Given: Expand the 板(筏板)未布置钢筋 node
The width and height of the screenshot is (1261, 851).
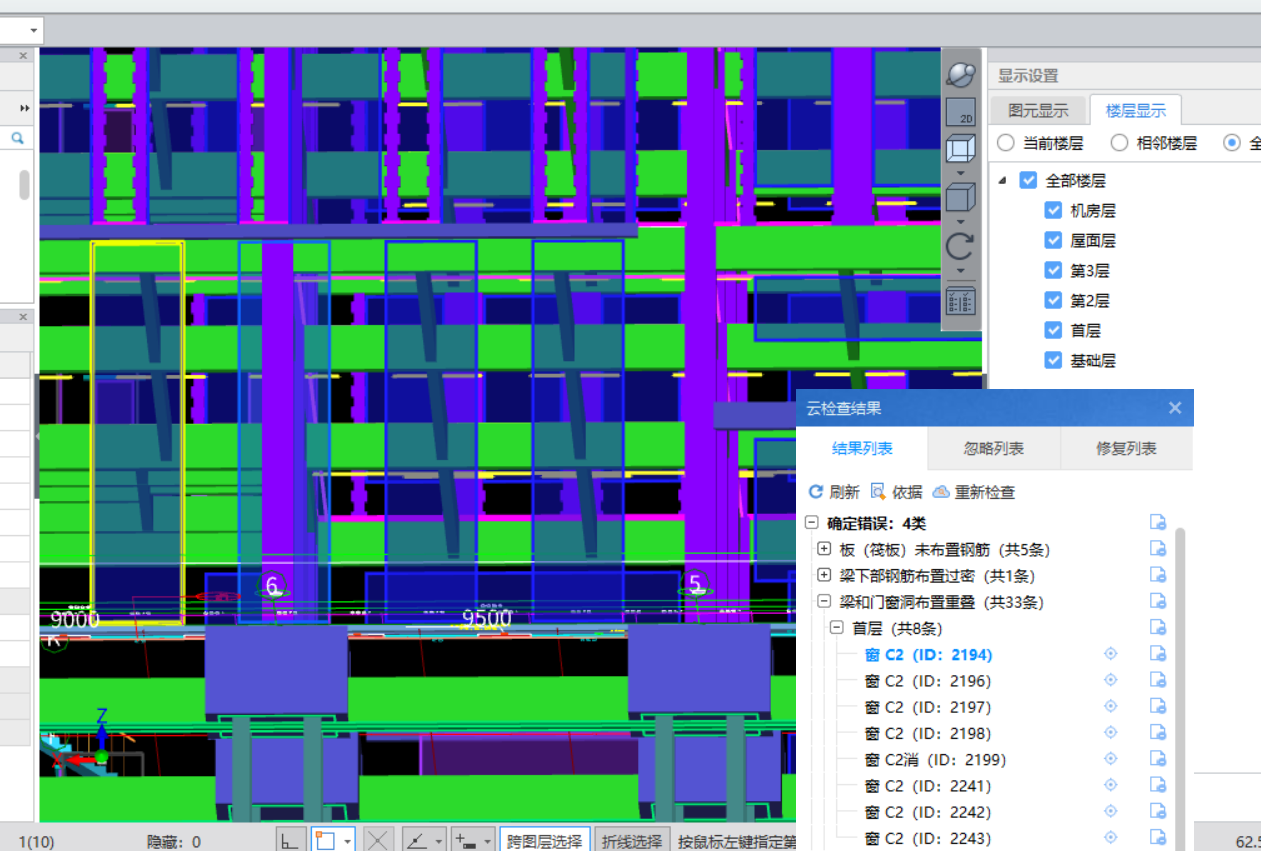Looking at the screenshot, I should 824,549.
